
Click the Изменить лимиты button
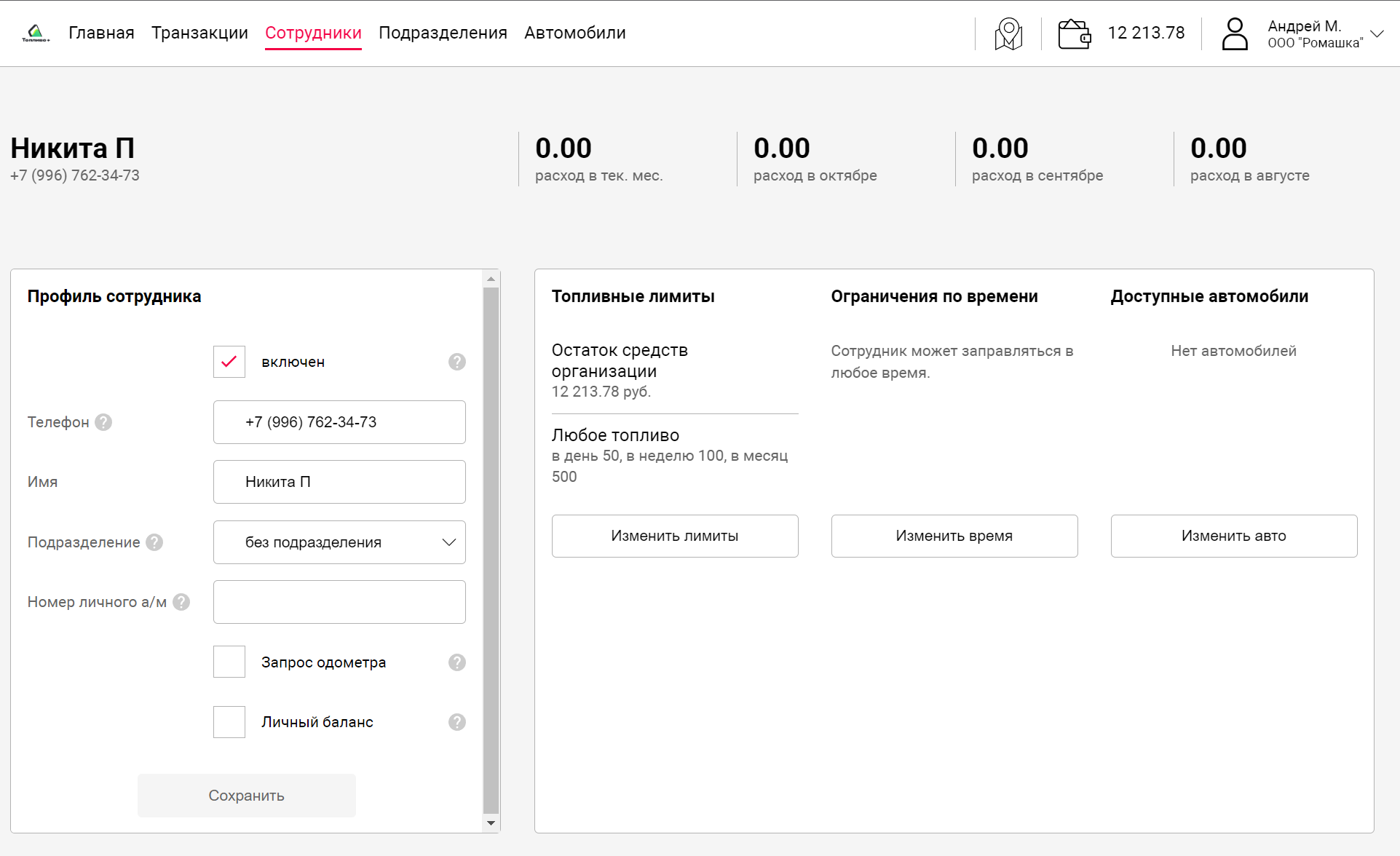675,536
